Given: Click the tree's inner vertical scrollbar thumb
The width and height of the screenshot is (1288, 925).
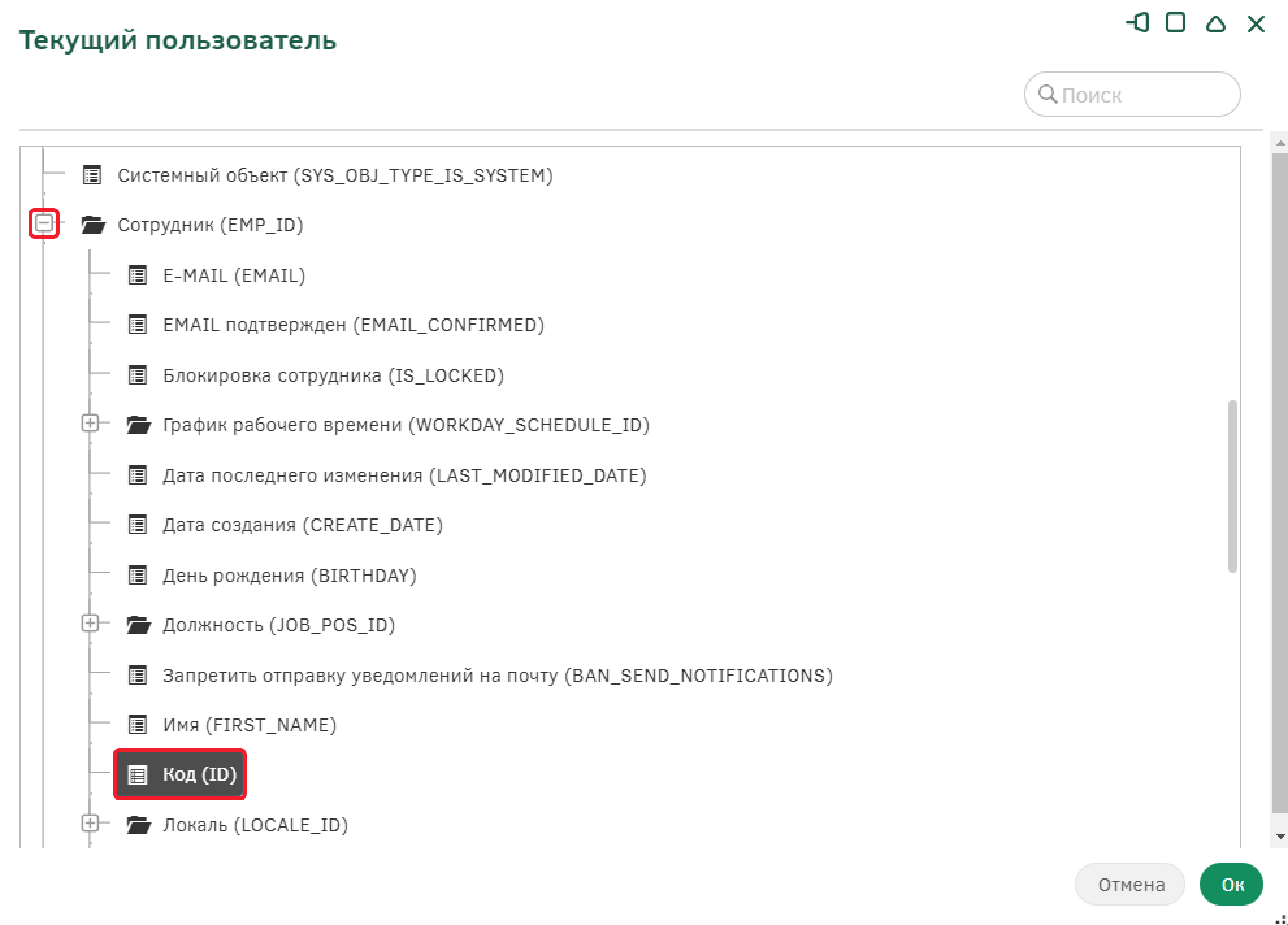Looking at the screenshot, I should point(1232,487).
